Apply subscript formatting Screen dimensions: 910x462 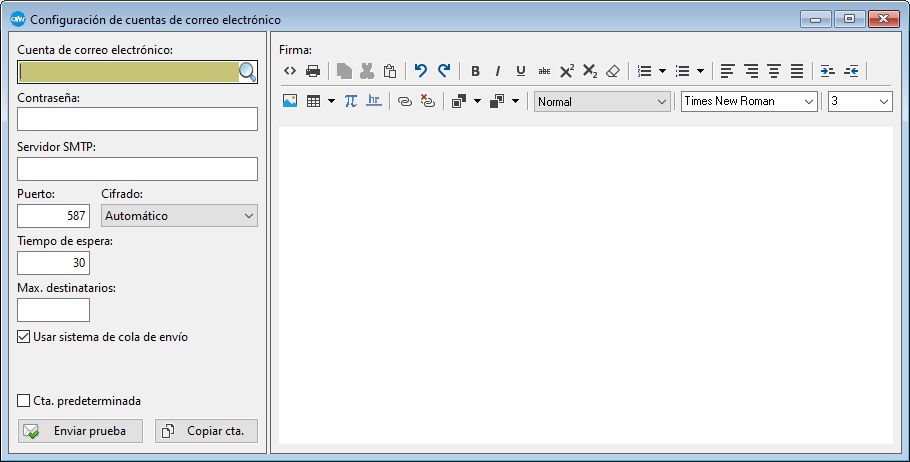click(590, 71)
